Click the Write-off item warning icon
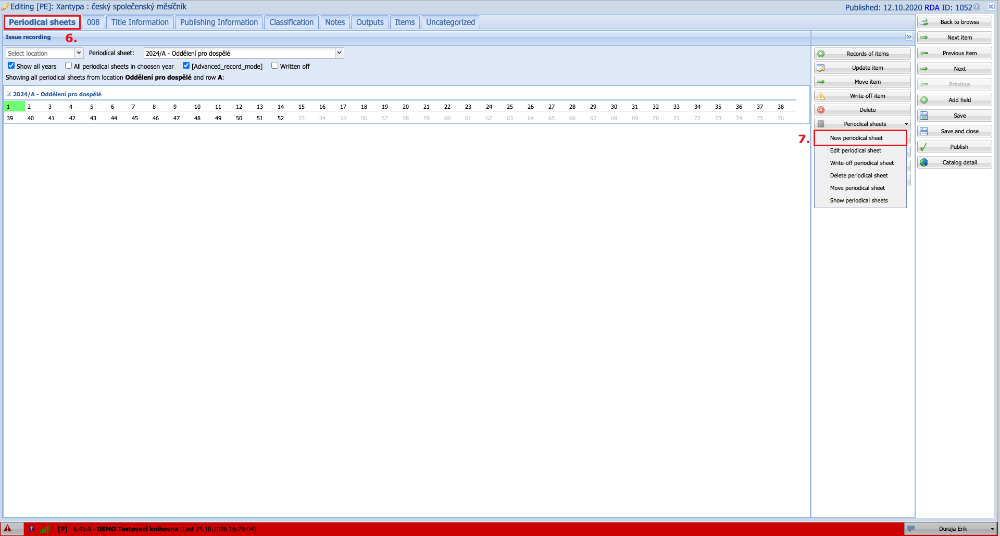Image resolution: width=1000 pixels, height=536 pixels. click(x=821, y=96)
